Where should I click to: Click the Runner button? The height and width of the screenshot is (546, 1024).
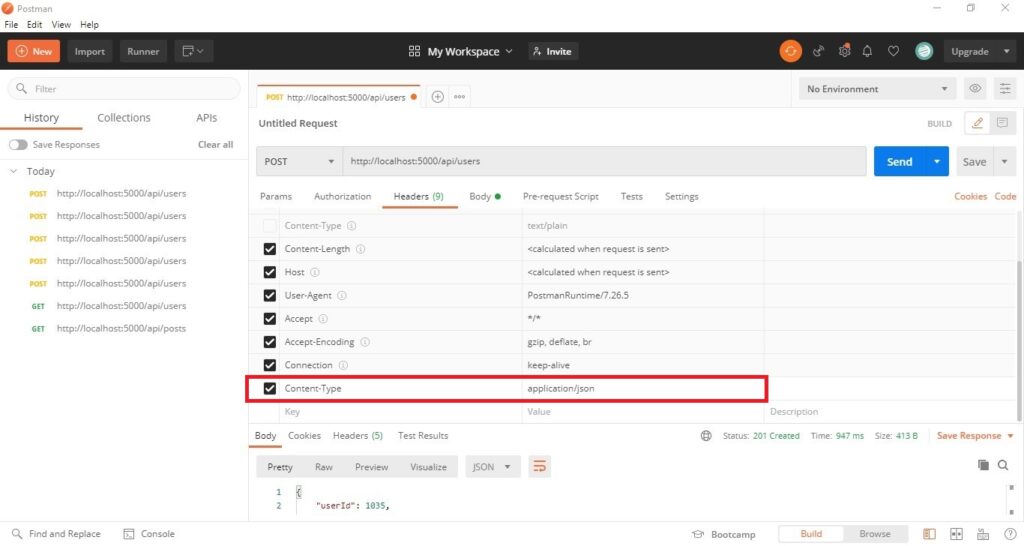[143, 51]
